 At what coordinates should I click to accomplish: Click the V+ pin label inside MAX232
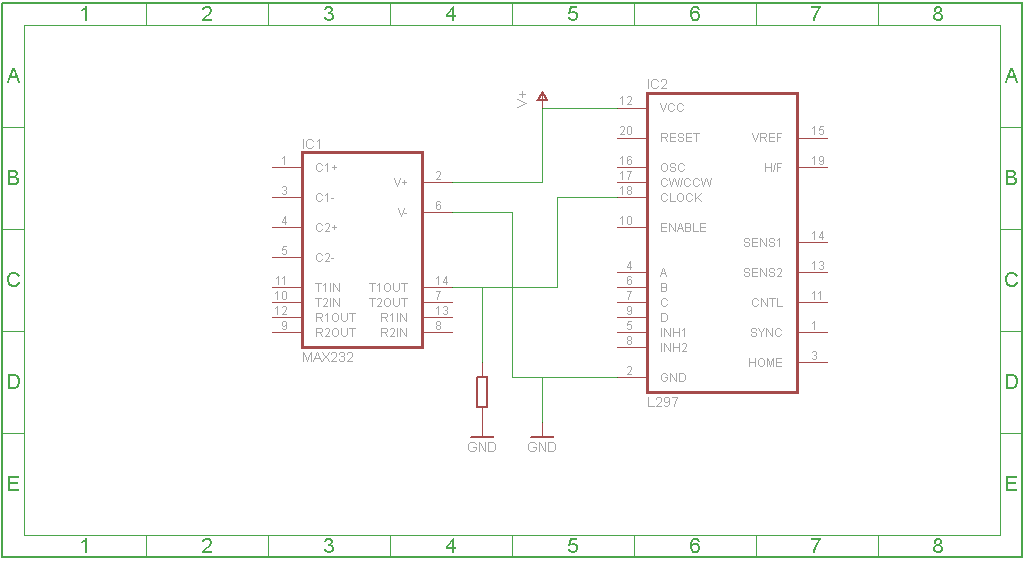(400, 183)
